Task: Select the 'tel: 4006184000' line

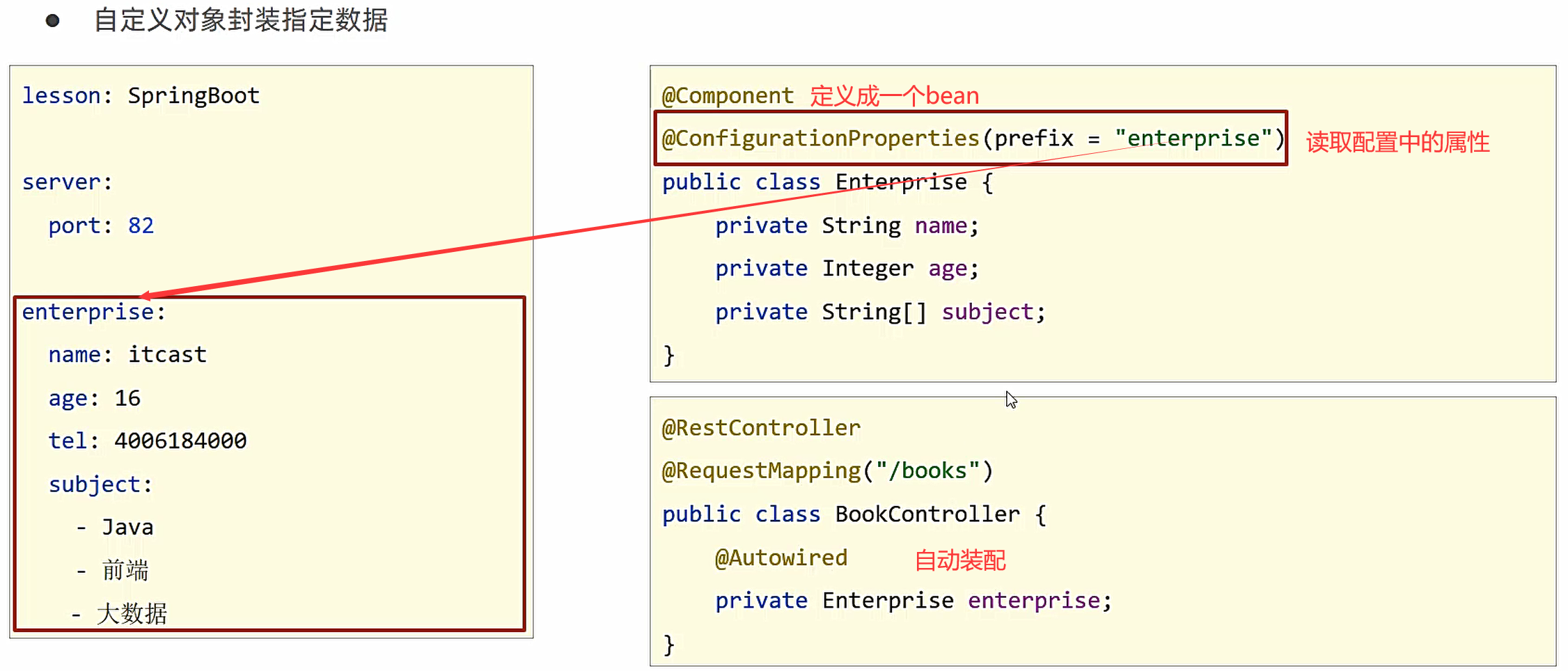Action: [148, 441]
